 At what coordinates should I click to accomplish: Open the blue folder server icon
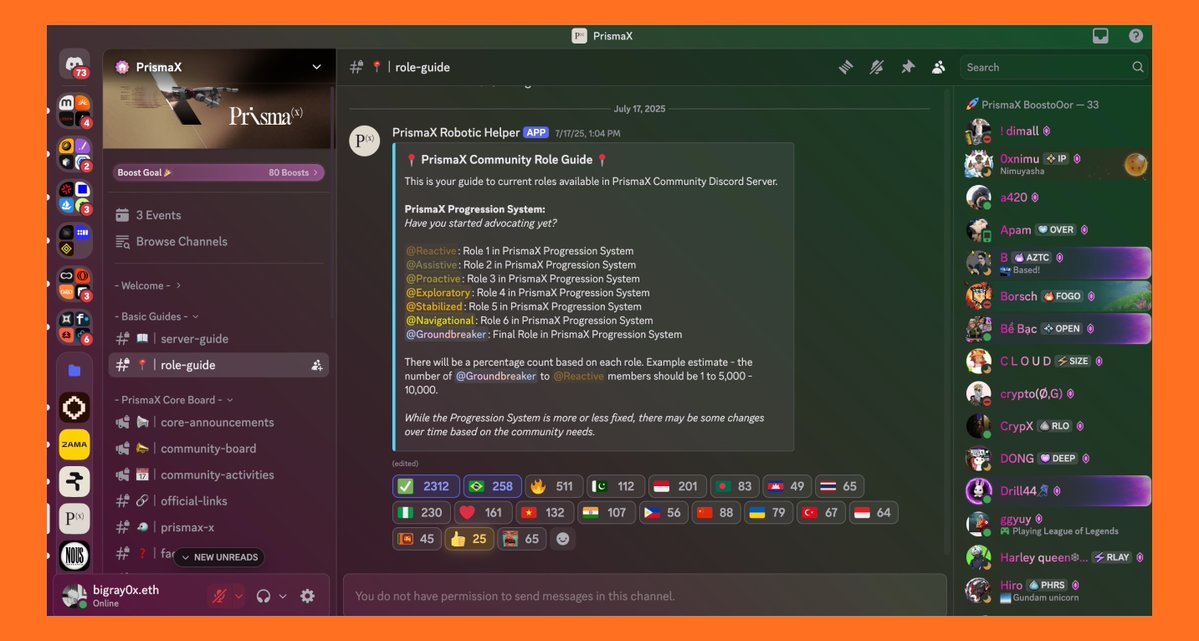point(74,371)
